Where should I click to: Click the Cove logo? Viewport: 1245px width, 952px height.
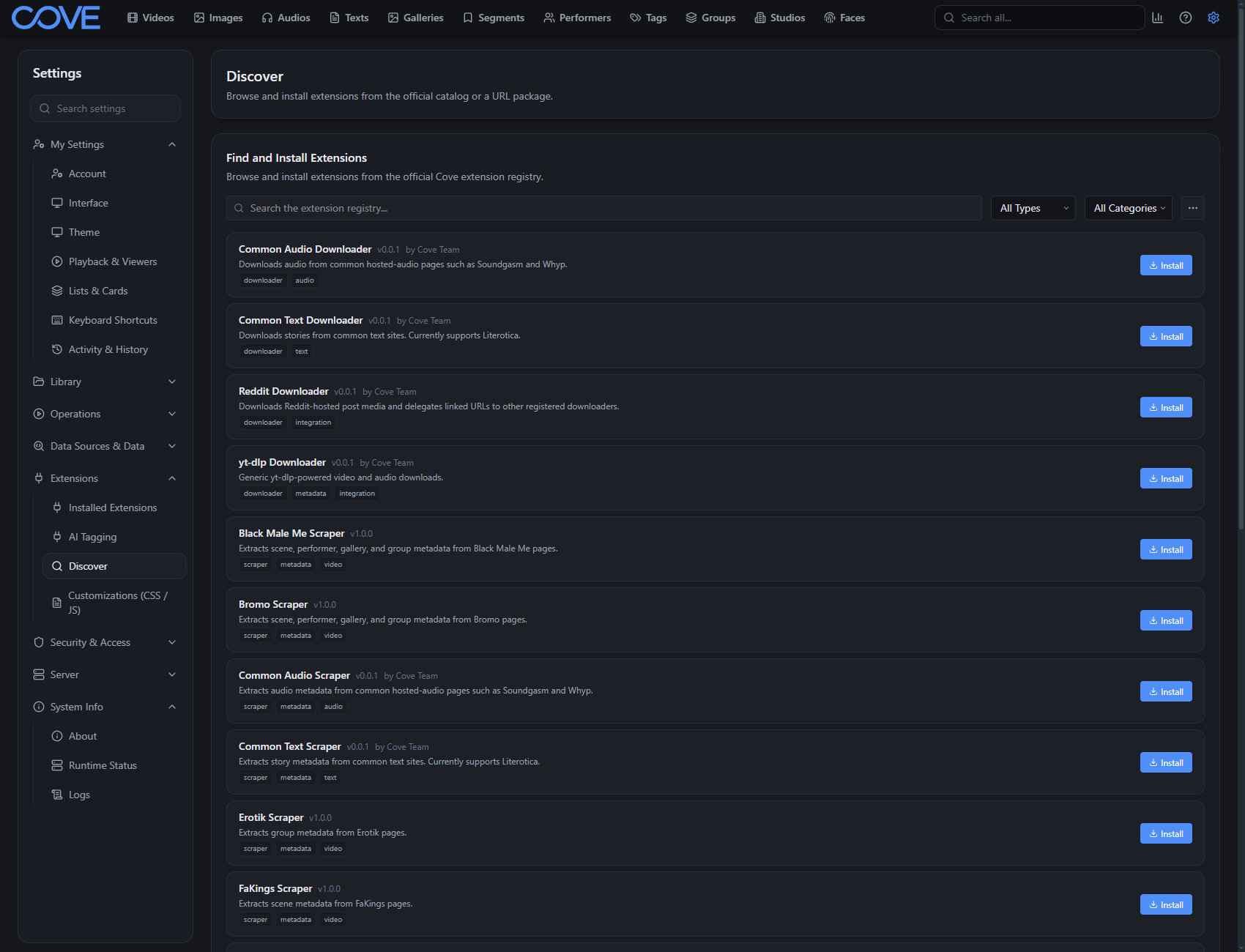click(x=56, y=18)
